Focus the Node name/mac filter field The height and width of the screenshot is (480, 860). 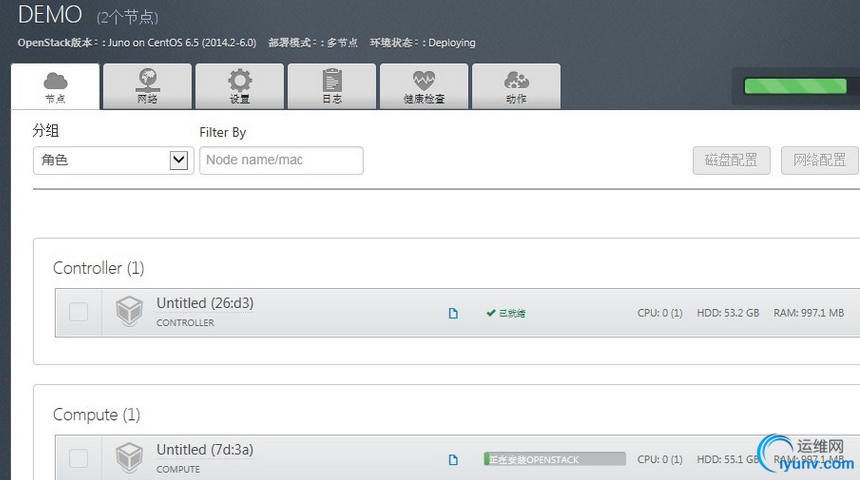pyautogui.click(x=281, y=160)
